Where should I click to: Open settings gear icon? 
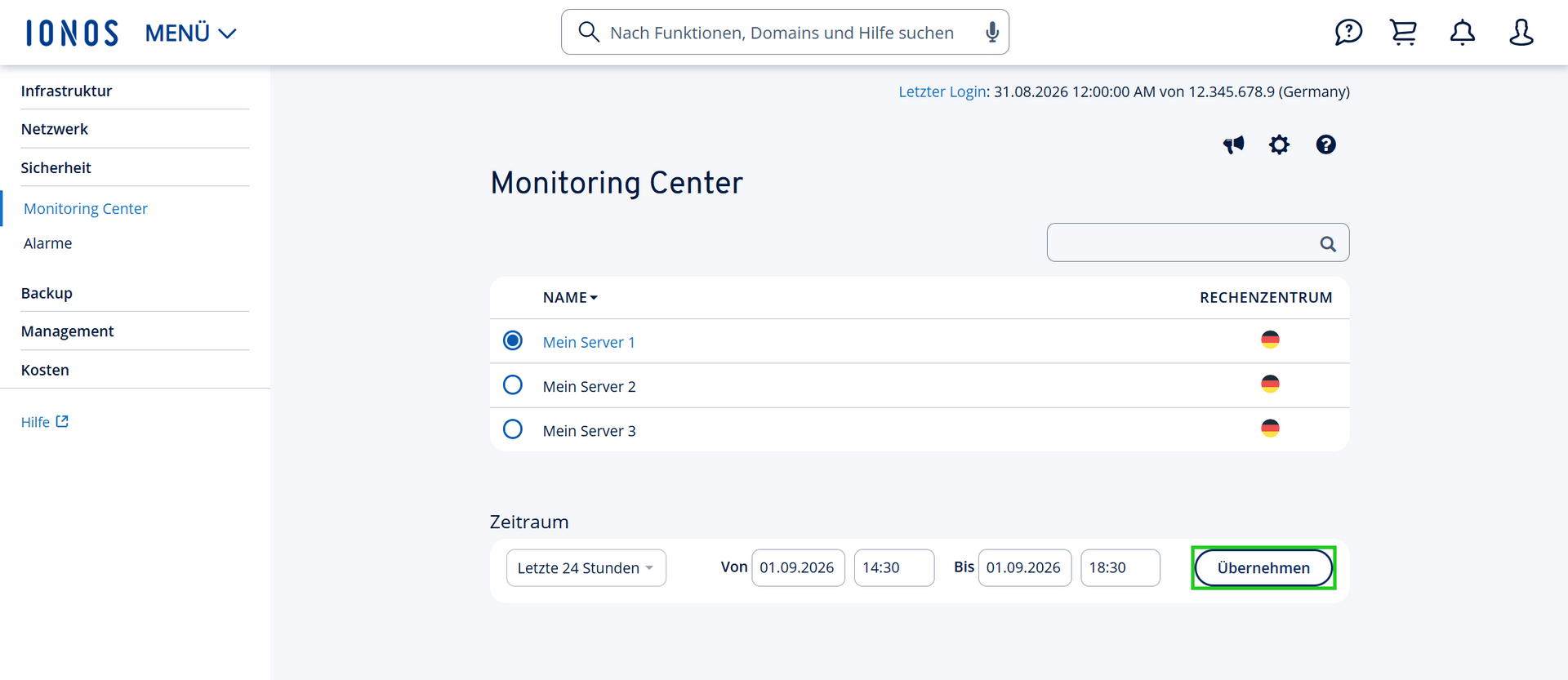1279,144
